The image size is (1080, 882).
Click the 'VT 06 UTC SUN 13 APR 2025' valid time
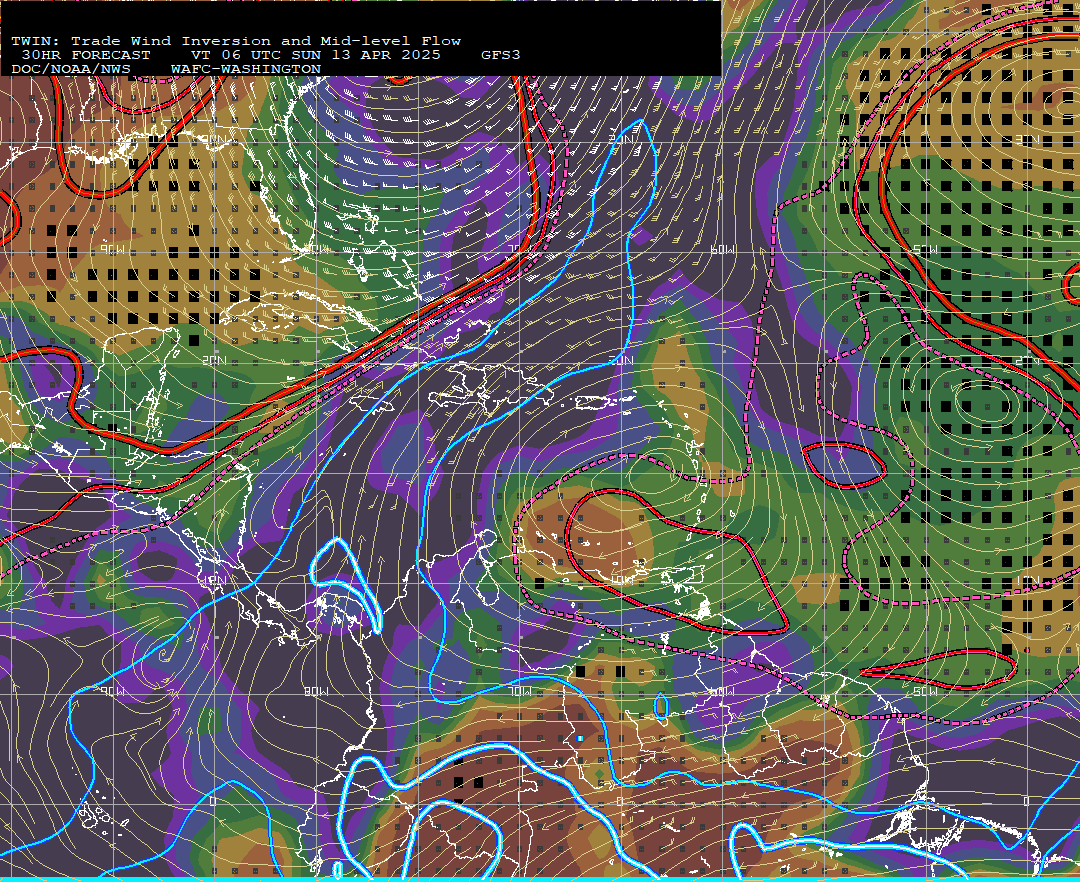(x=315, y=55)
